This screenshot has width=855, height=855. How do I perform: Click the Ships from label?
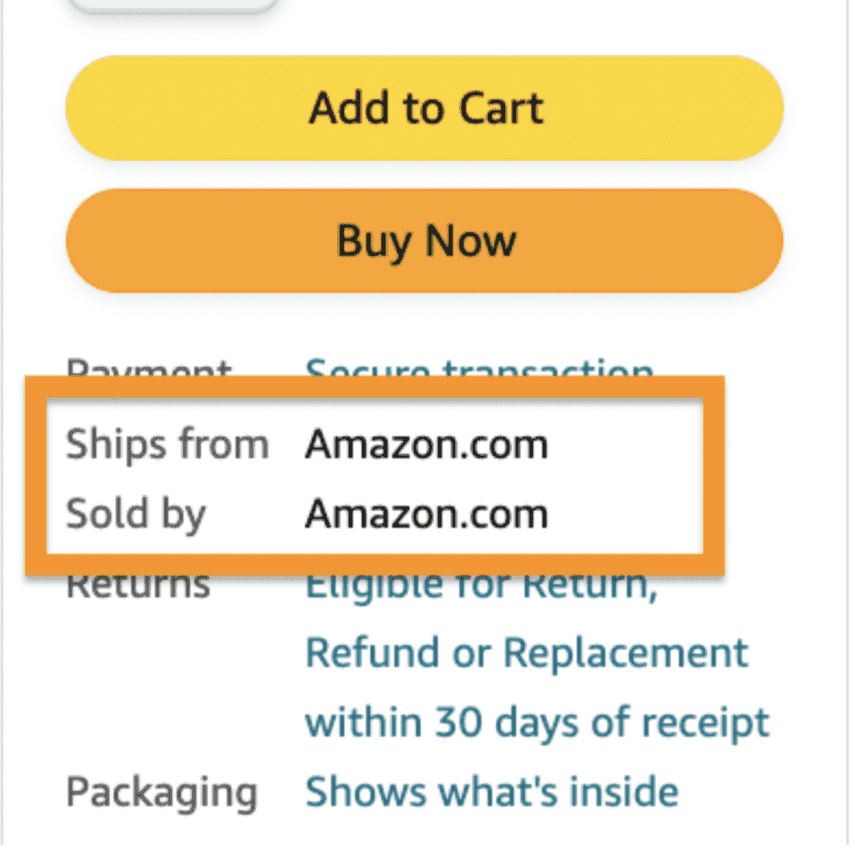(167, 444)
